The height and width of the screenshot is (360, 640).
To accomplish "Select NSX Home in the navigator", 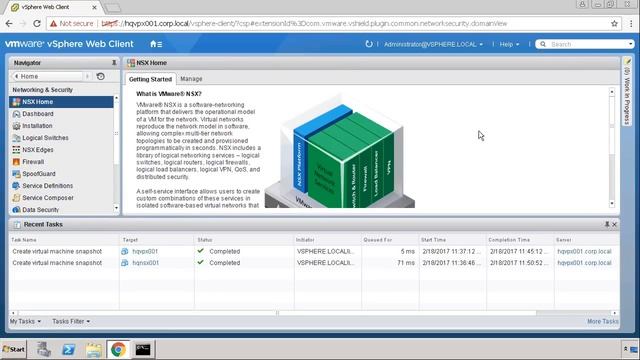I will 61,102.
